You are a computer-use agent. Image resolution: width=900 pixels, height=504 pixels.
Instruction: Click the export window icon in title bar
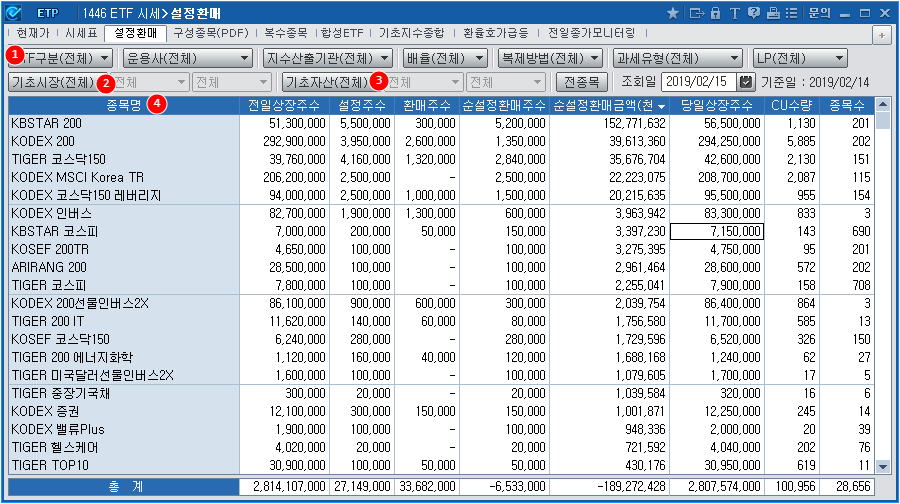(x=696, y=13)
